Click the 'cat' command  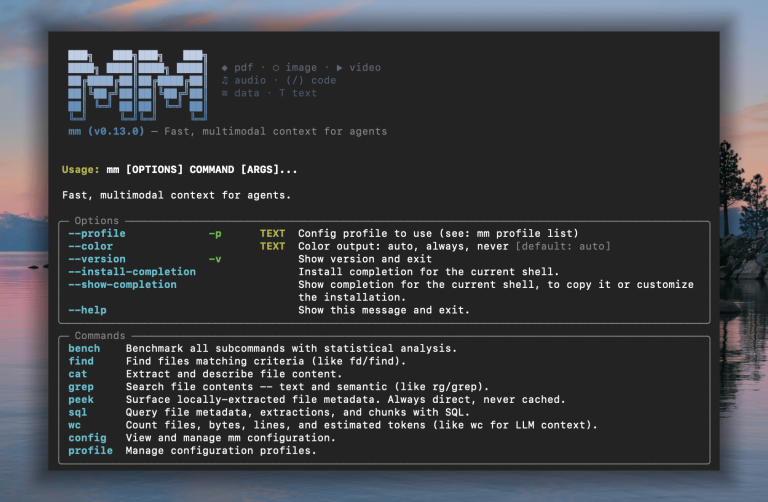[78, 374]
